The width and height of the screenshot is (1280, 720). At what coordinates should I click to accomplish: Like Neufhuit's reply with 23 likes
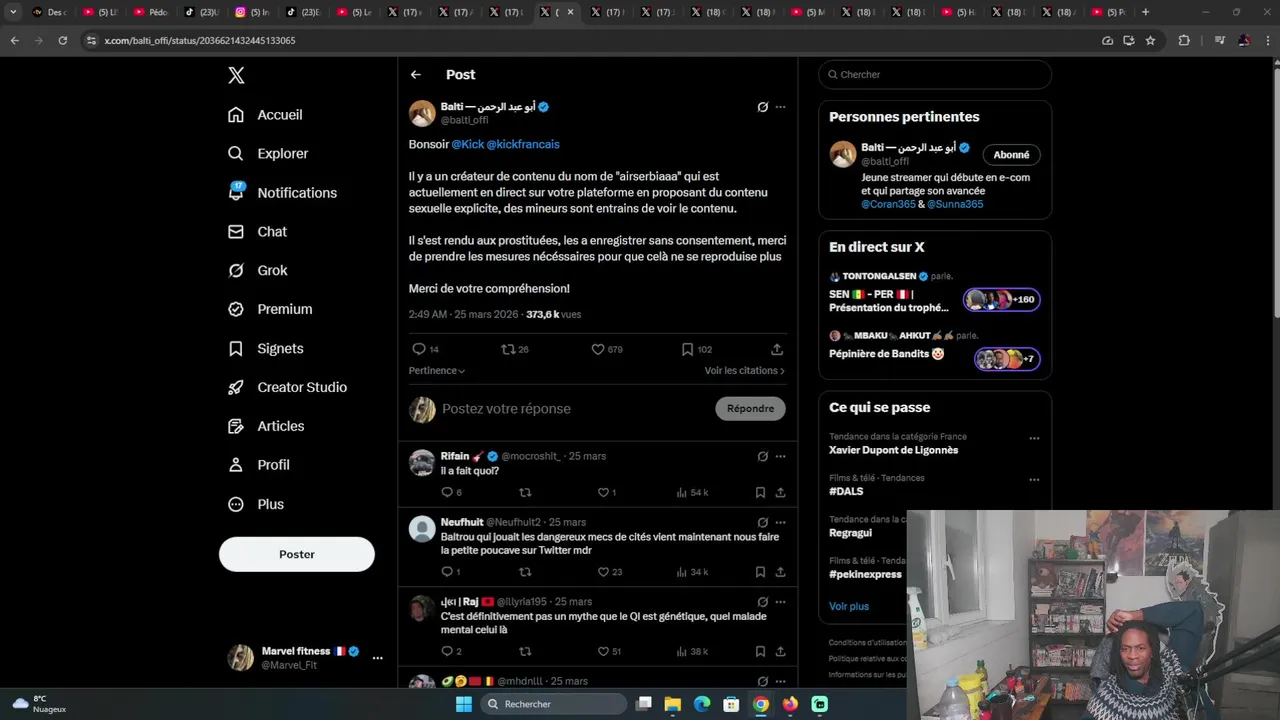(603, 572)
